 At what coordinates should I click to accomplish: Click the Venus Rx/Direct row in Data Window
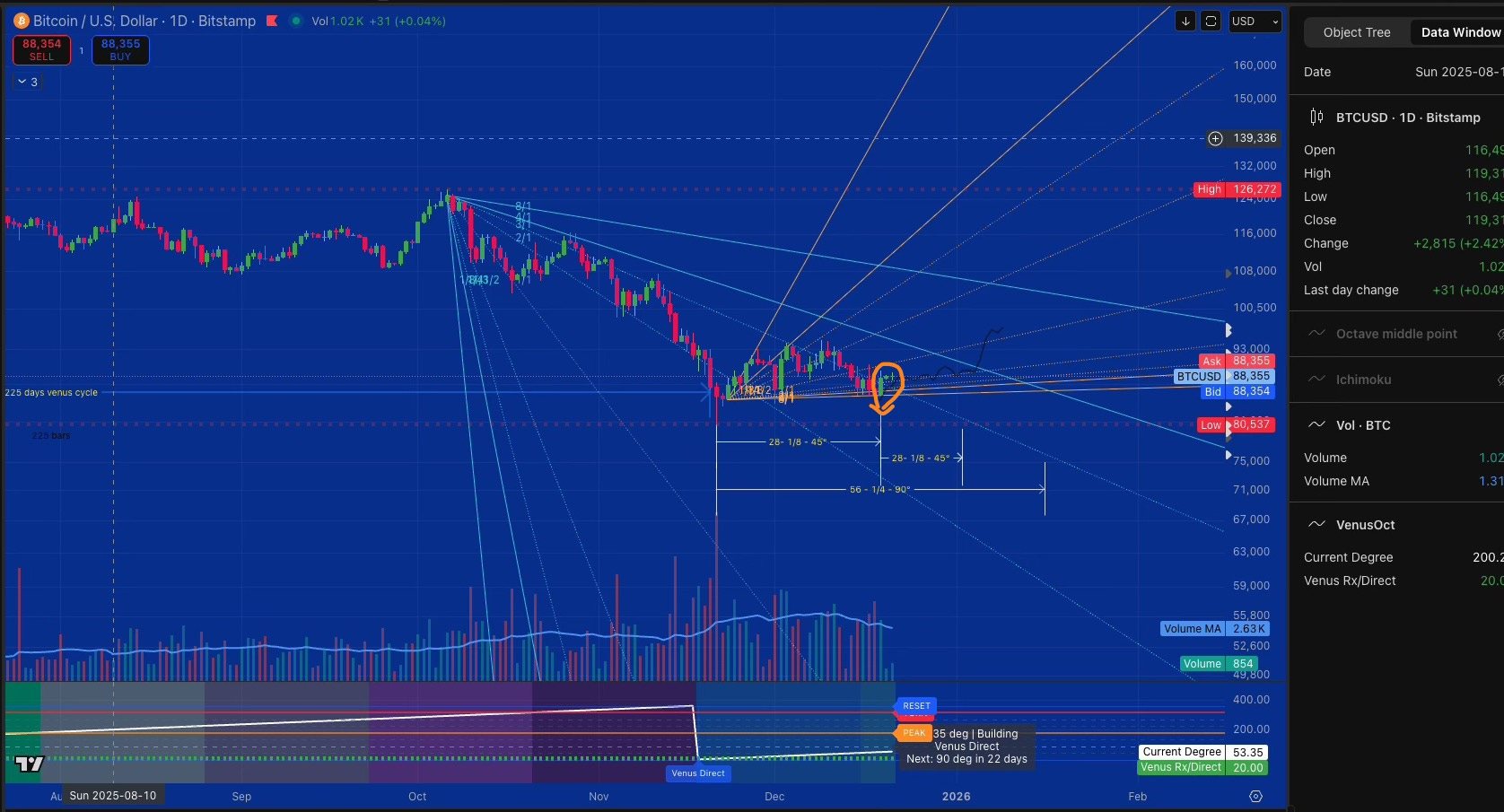click(x=1403, y=581)
